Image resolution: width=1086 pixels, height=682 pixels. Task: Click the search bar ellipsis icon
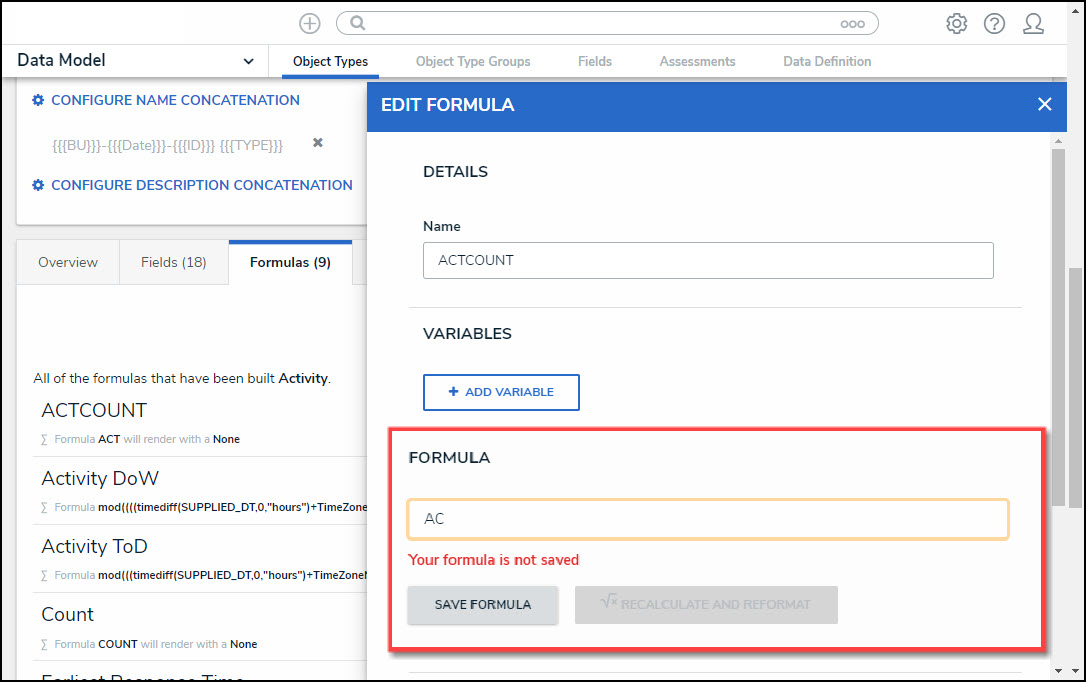pos(852,23)
